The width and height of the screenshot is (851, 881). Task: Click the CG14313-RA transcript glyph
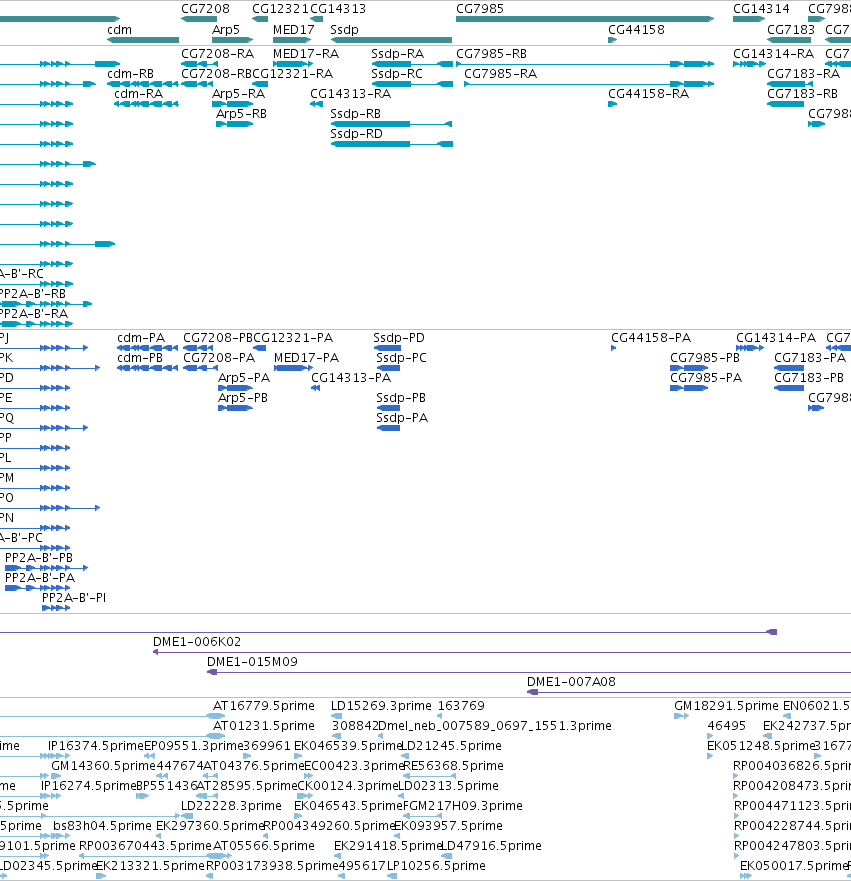pyautogui.click(x=316, y=104)
